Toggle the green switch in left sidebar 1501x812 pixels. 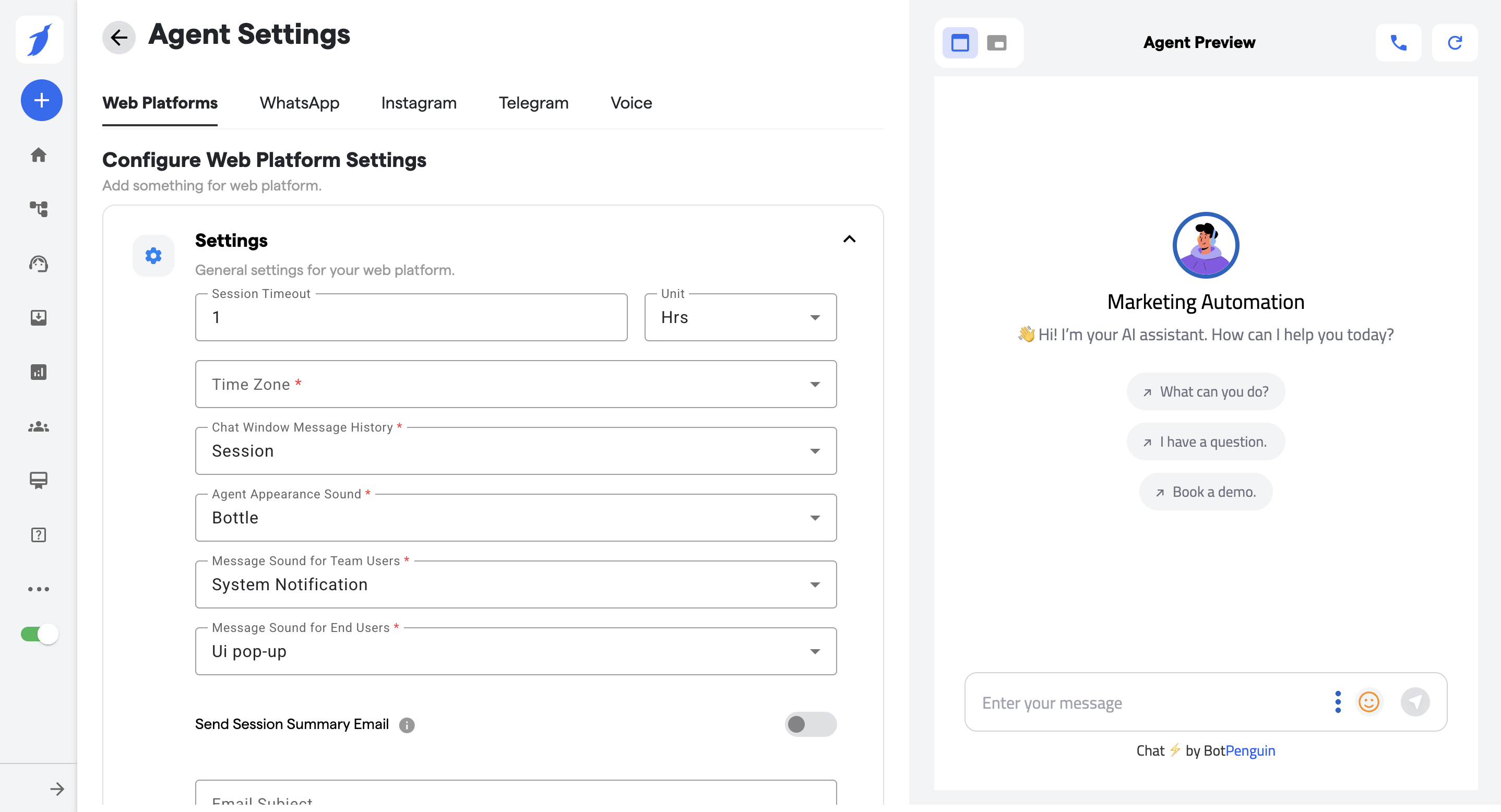click(x=40, y=634)
